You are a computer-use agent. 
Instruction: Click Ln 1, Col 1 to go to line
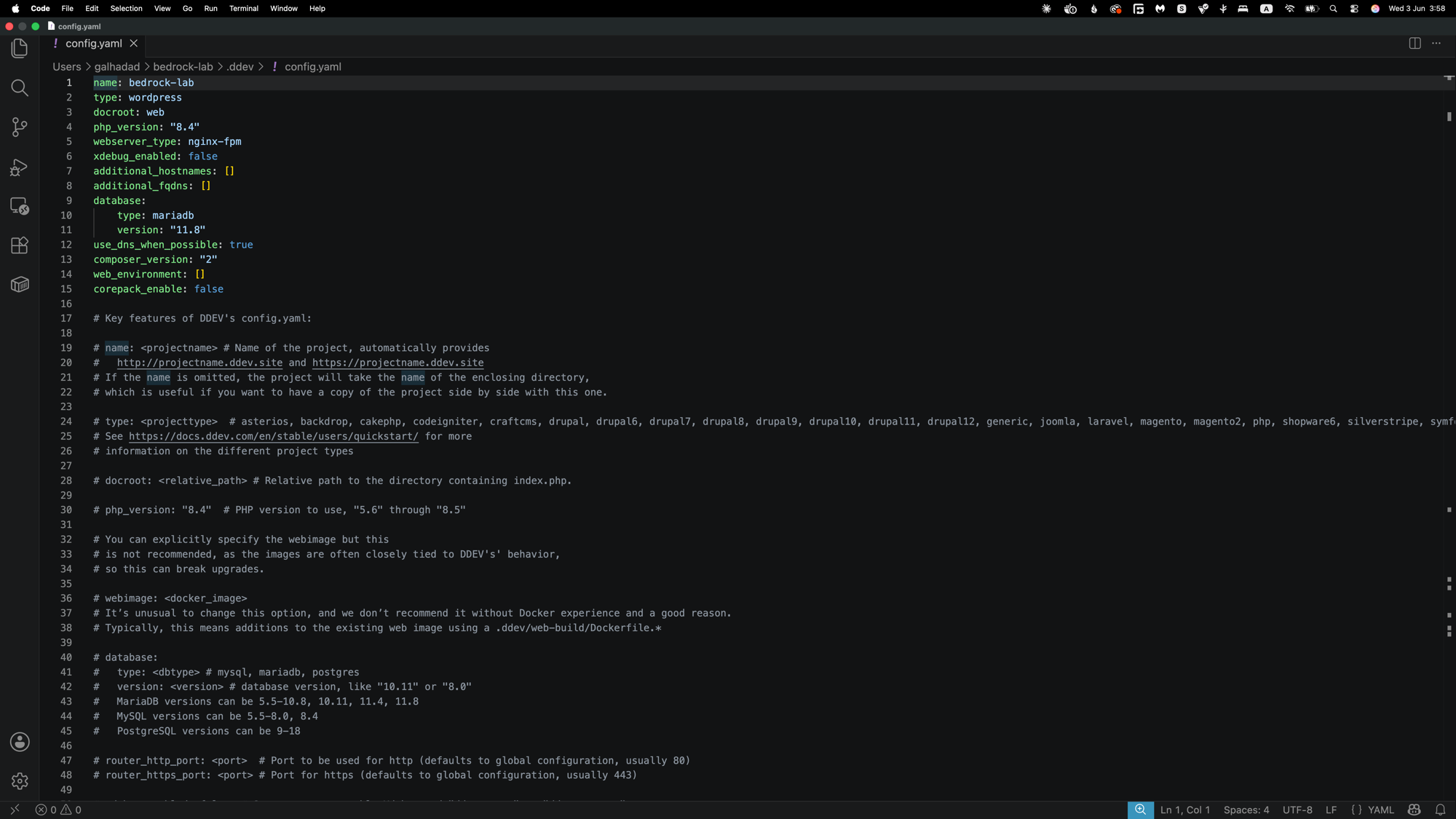coord(1184,810)
